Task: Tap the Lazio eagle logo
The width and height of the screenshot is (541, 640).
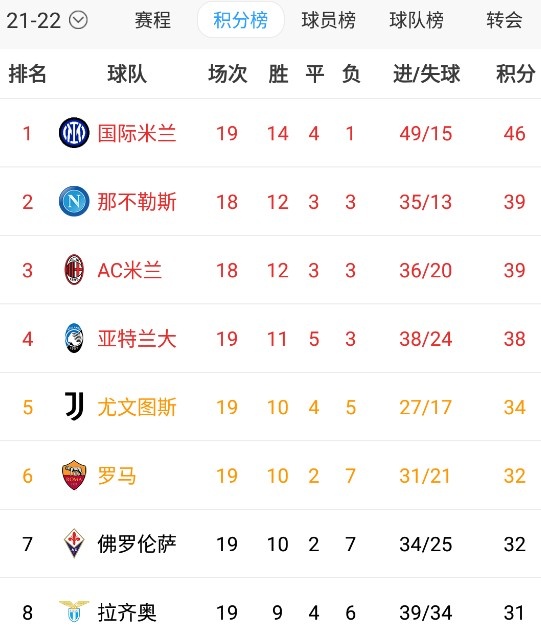Action: 74,611
